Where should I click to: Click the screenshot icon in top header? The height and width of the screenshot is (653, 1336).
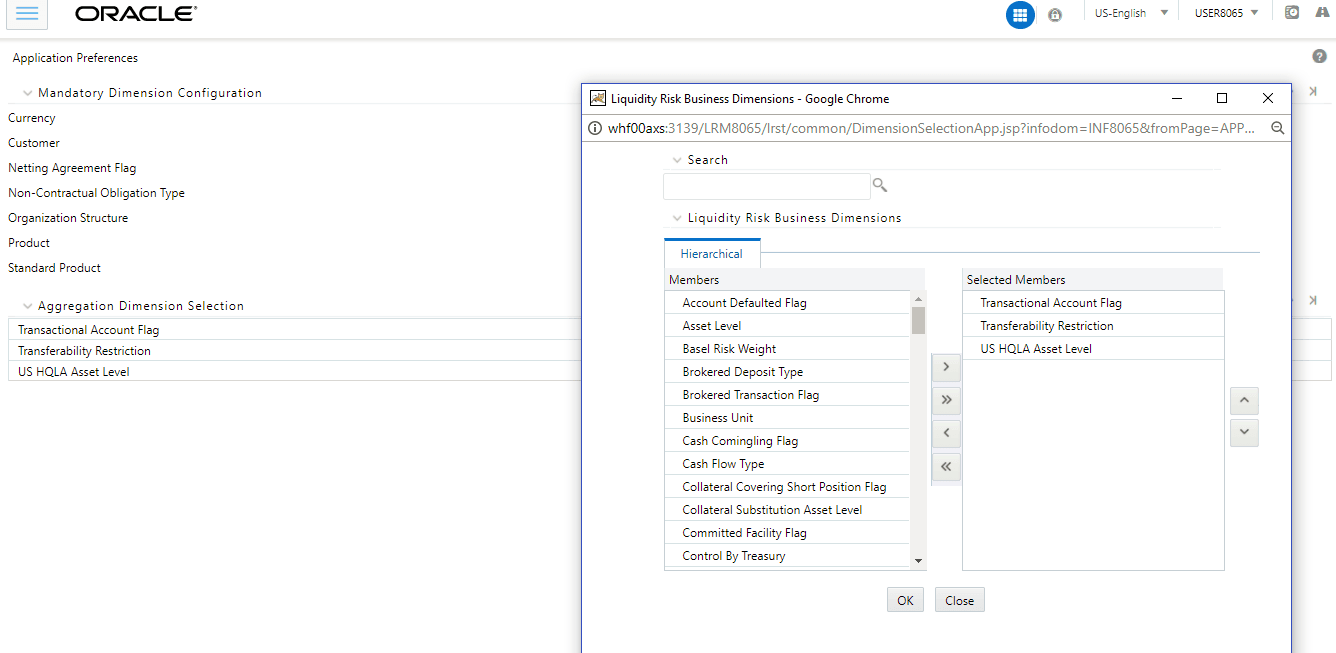(1292, 13)
